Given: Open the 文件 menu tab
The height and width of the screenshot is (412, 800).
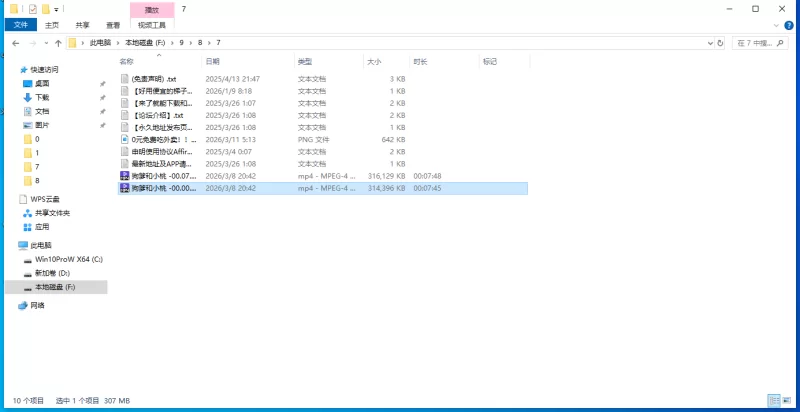Looking at the screenshot, I should [x=20, y=24].
